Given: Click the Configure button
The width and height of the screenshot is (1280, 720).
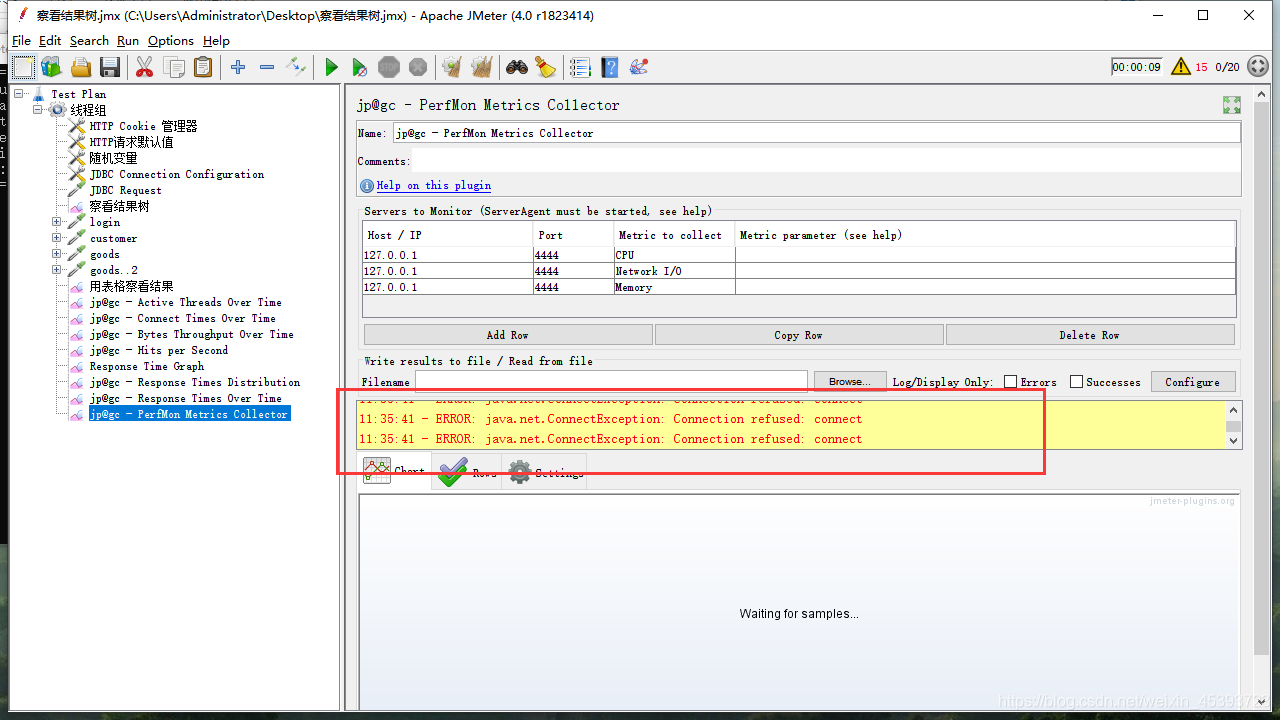Looking at the screenshot, I should click(x=1193, y=382).
